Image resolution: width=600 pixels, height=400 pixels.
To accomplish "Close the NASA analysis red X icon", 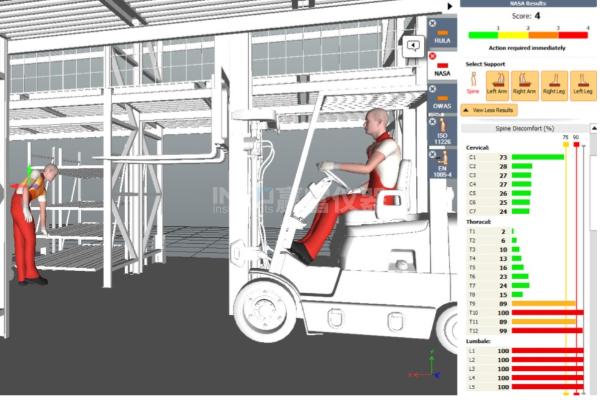I will [x=433, y=56].
